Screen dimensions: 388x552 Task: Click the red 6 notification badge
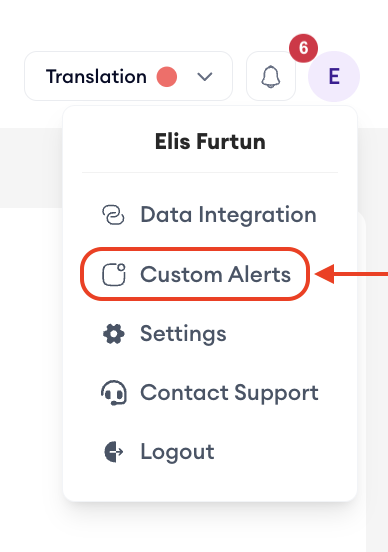[x=303, y=48]
